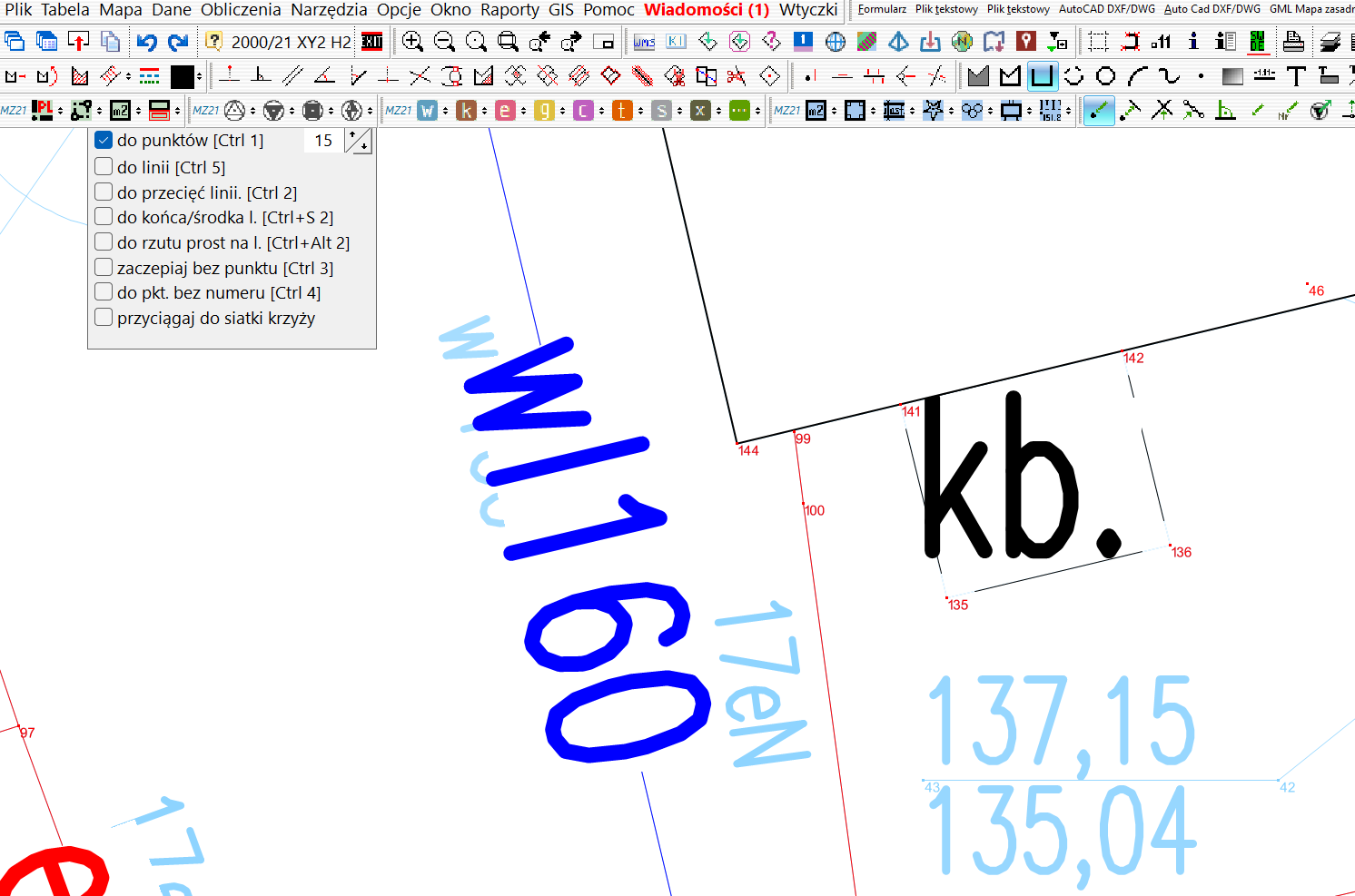Click the zoom to window magnifier icon
This screenshot has height=896, width=1355.
(x=509, y=42)
